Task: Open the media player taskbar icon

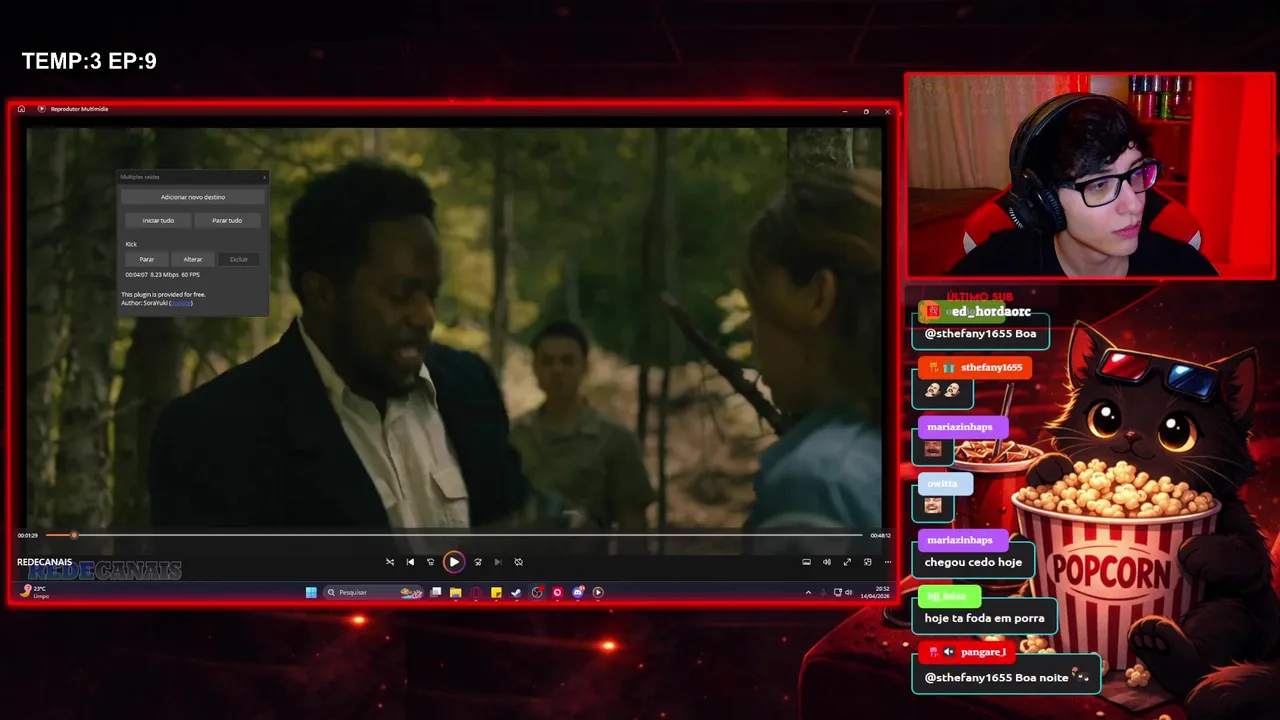Action: [x=598, y=592]
